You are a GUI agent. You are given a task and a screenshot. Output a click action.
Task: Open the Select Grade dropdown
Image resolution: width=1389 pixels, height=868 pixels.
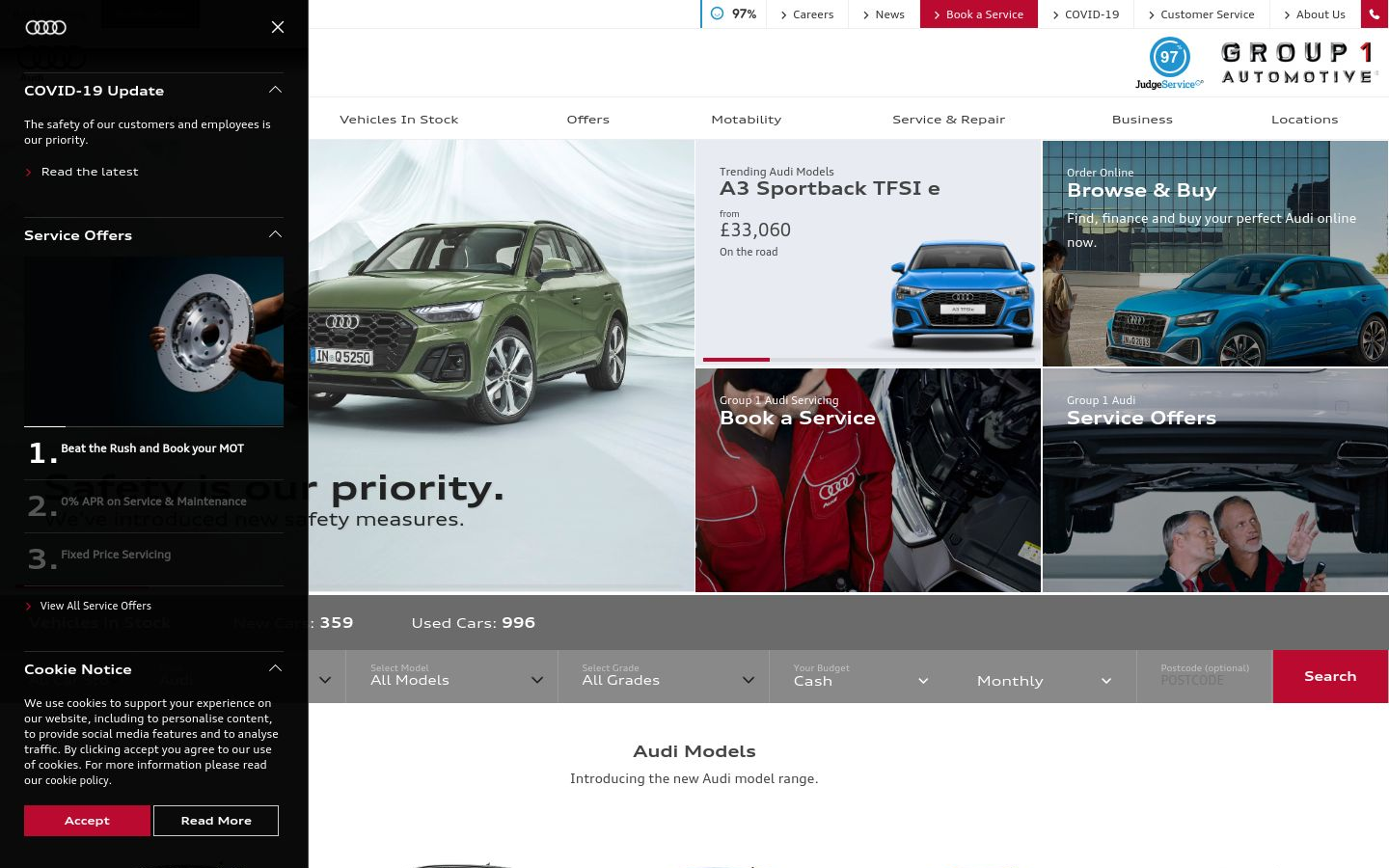(x=664, y=676)
